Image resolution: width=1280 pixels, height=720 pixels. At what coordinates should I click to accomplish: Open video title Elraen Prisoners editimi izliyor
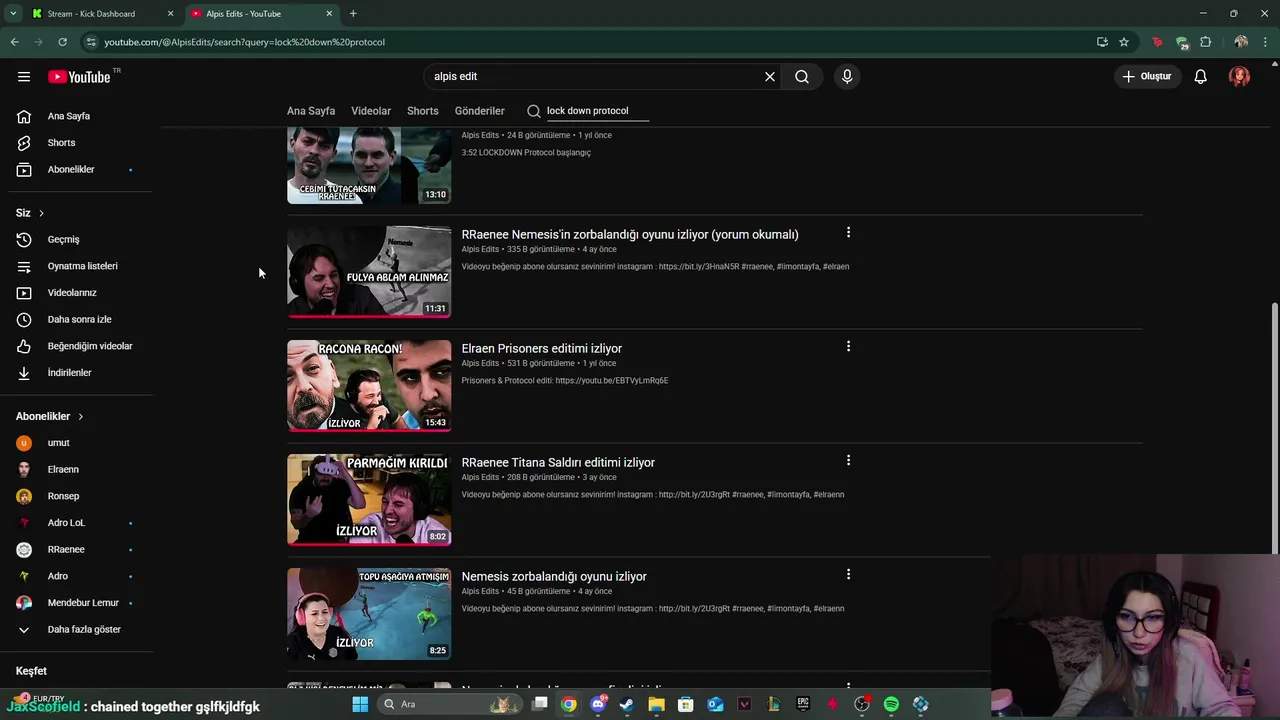point(541,348)
